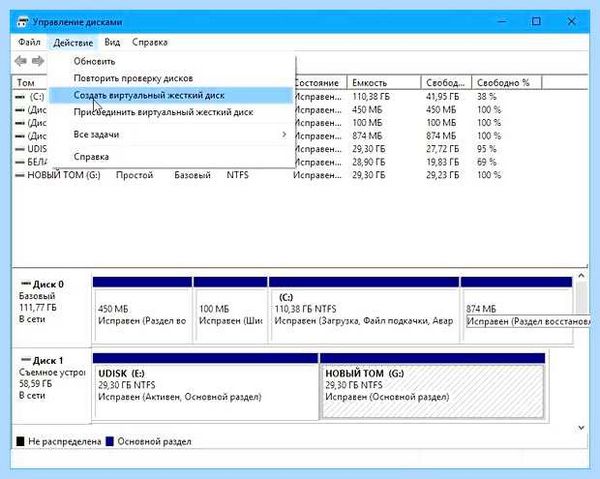The width and height of the screenshot is (600, 479).
Task: Open the Справка menu in menu bar
Action: click(150, 42)
